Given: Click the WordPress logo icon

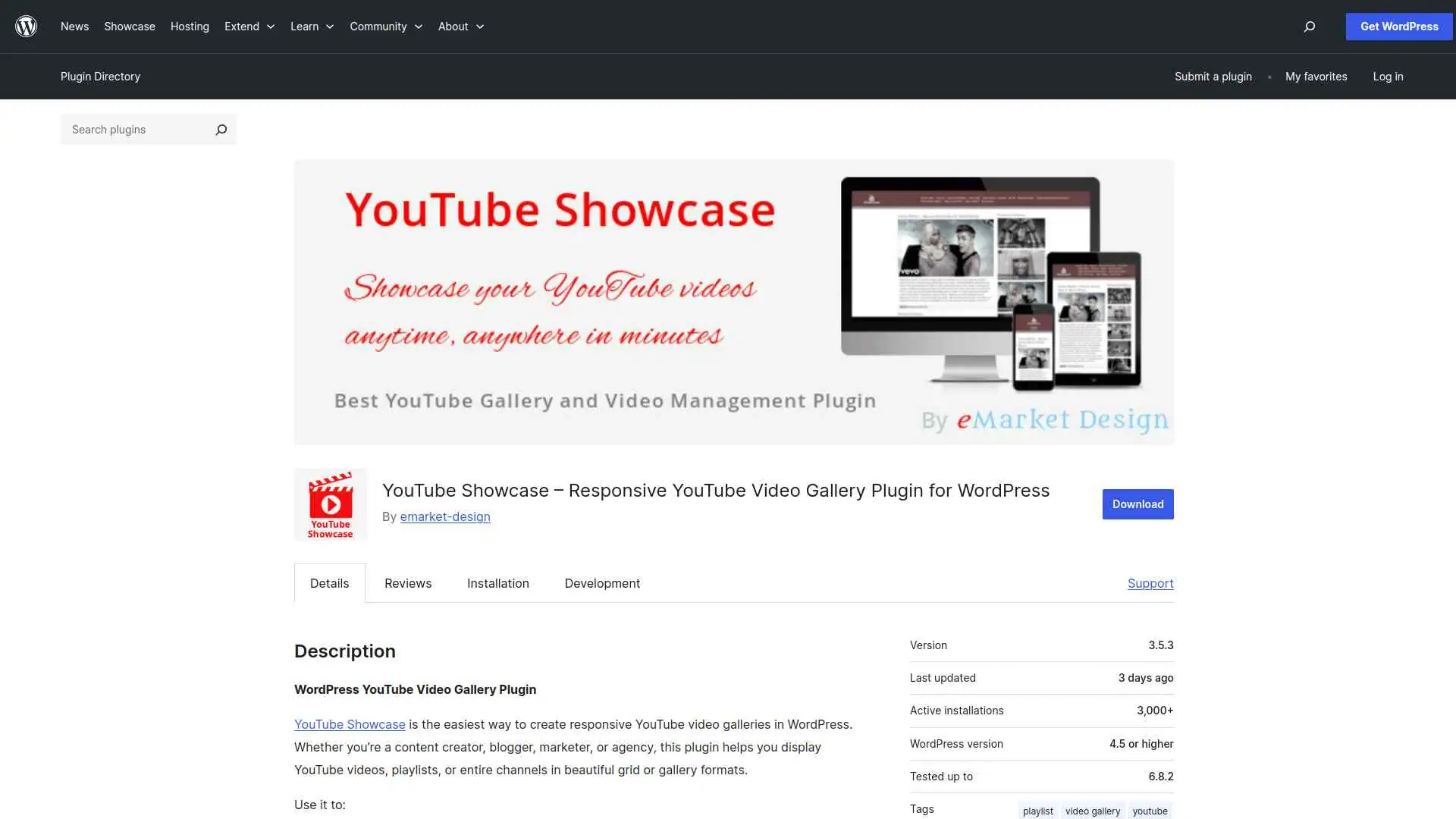Looking at the screenshot, I should (x=26, y=26).
